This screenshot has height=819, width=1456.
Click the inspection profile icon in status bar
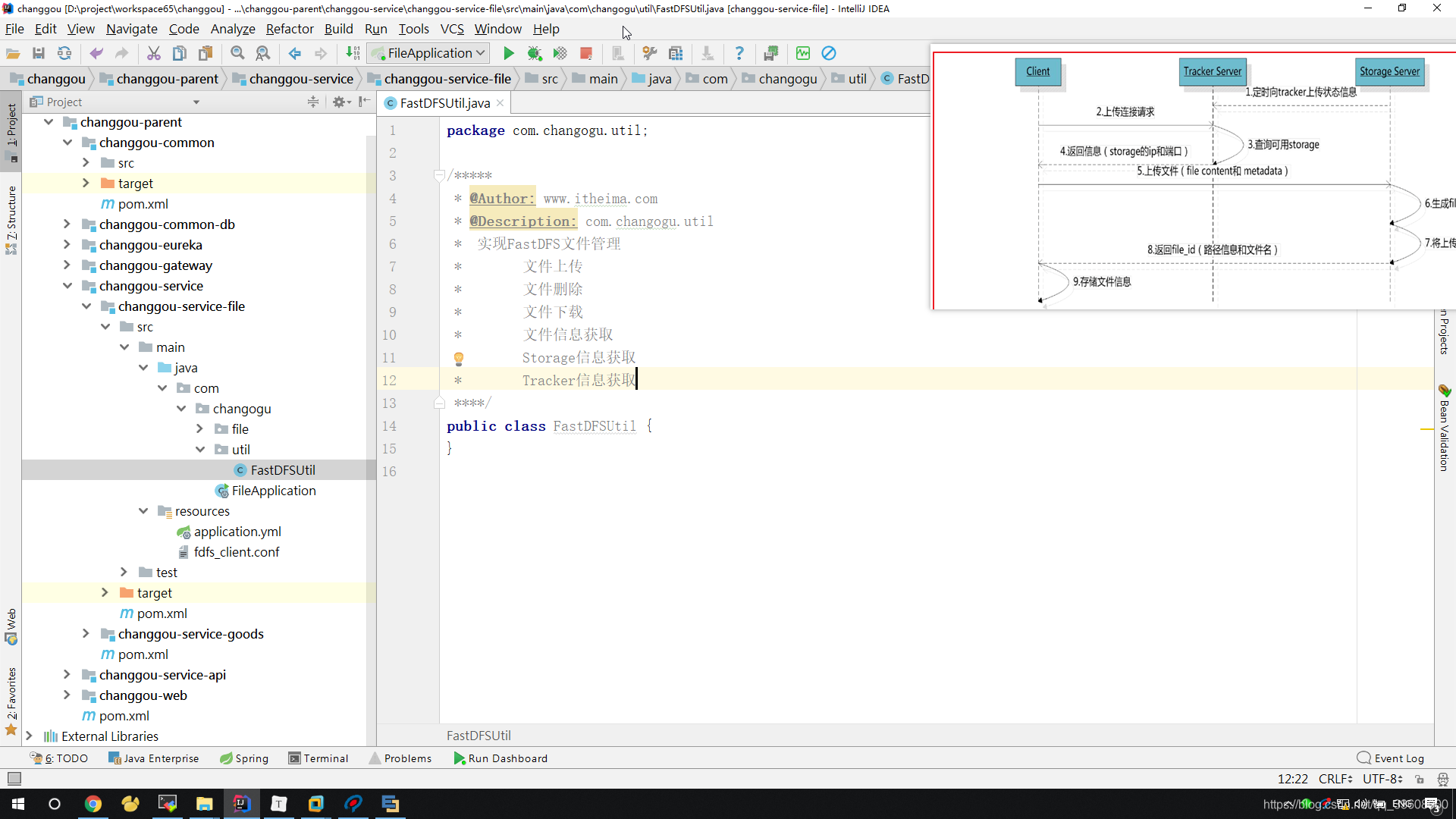coord(1443,780)
